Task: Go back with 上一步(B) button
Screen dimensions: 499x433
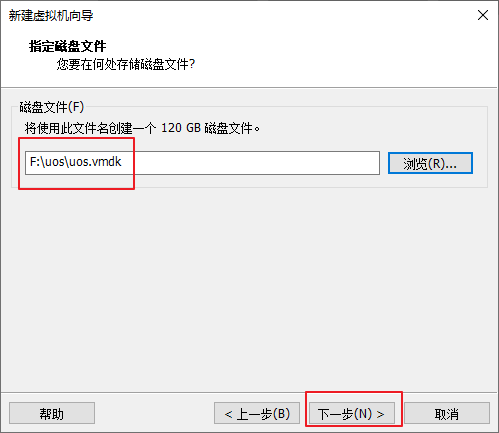Action: click(x=257, y=413)
